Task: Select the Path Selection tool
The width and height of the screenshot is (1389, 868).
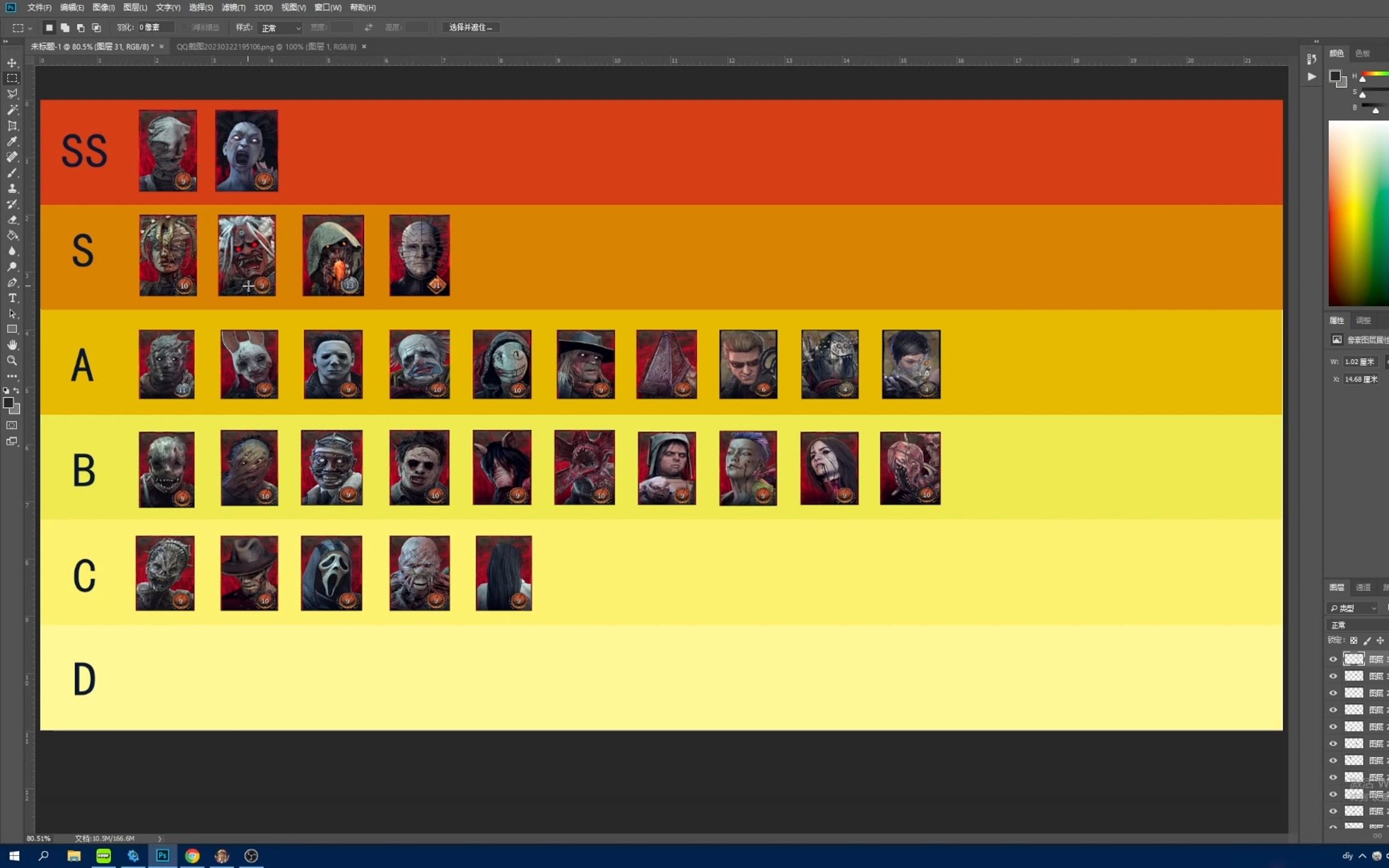Action: [x=12, y=313]
